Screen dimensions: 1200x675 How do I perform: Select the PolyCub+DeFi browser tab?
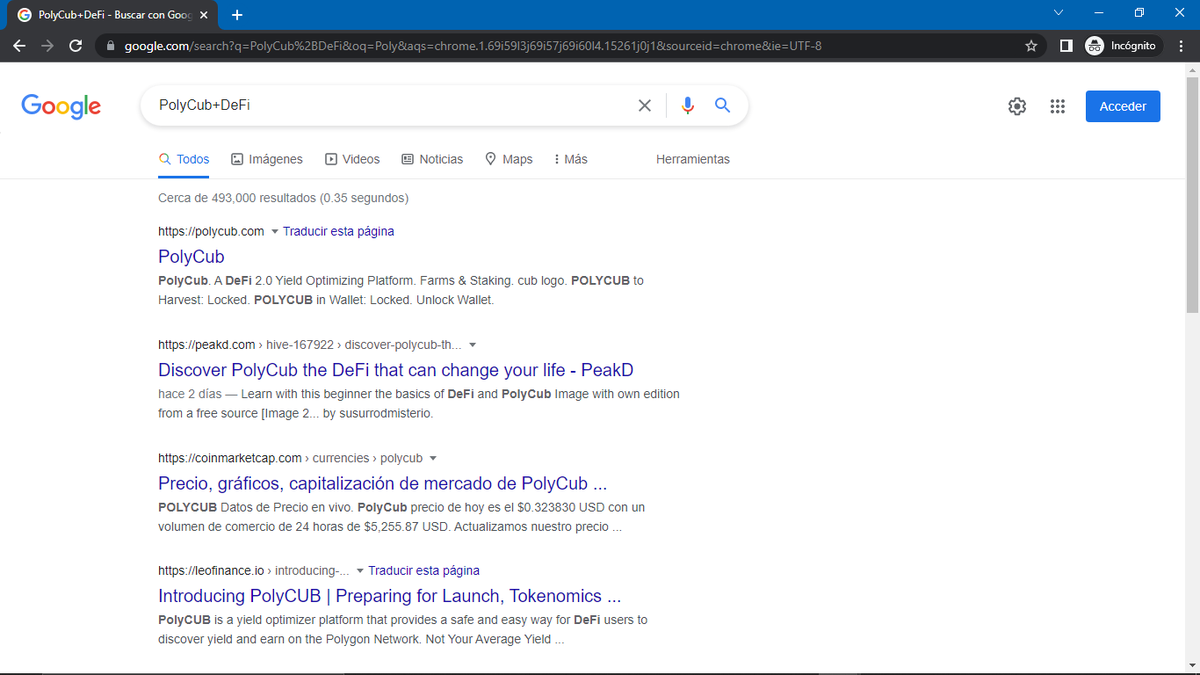tap(112, 15)
